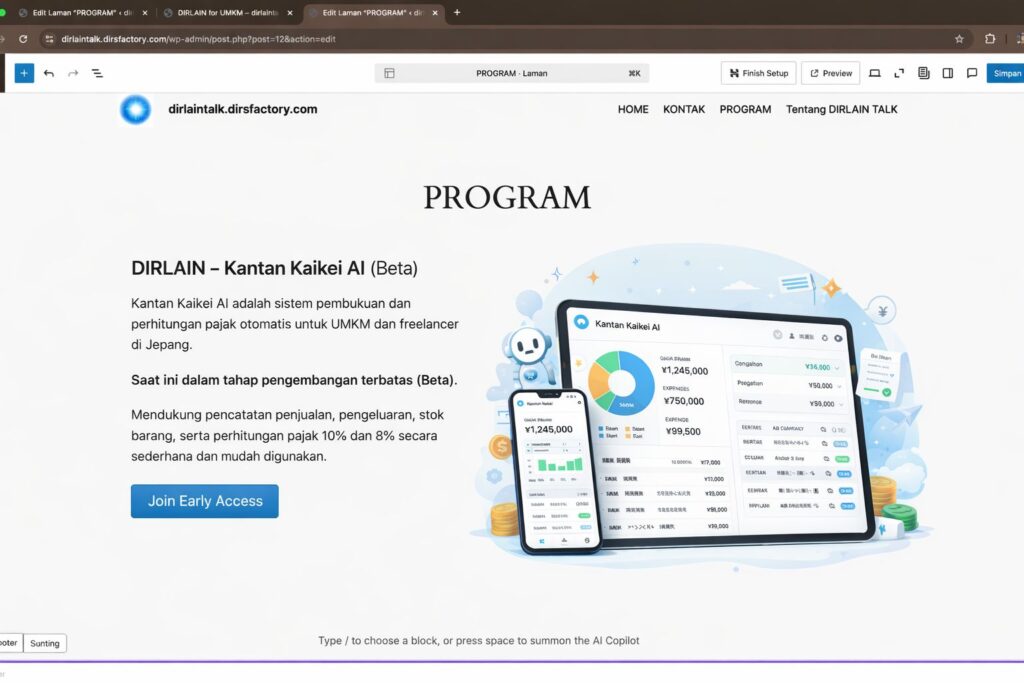
Task: Open the page template icon beside Simpan
Action: pyautogui.click(x=923, y=73)
